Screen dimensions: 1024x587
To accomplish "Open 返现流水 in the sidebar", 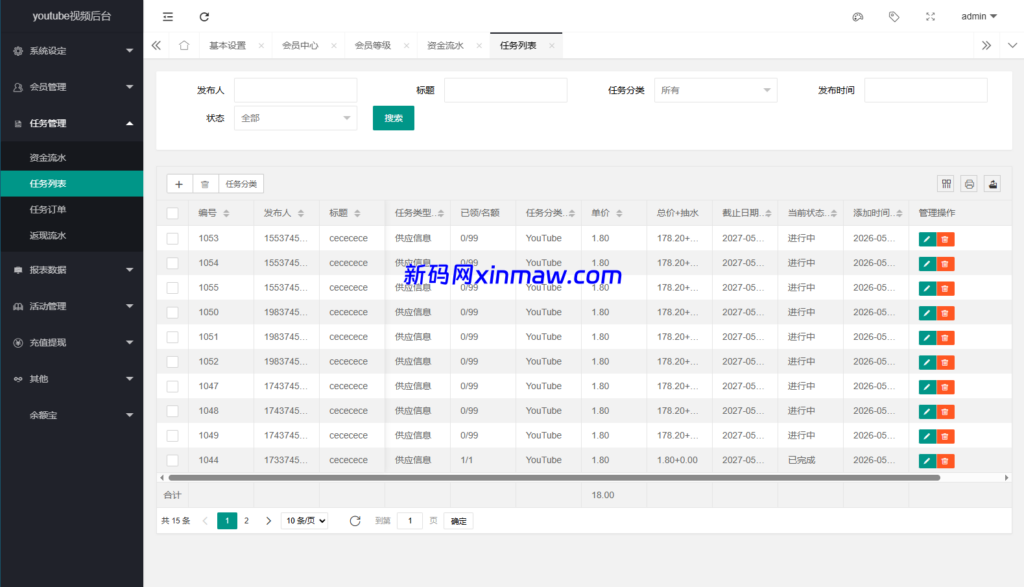I will 72,236.
